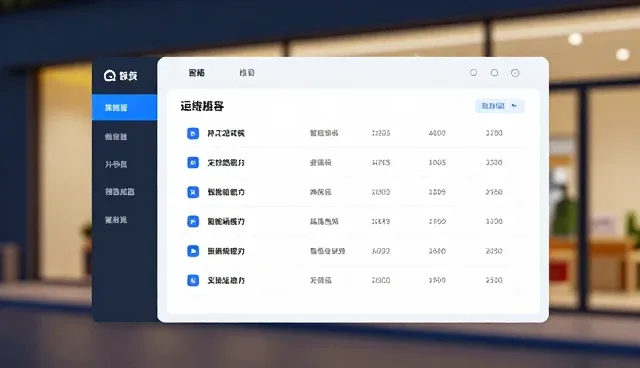Image resolution: width=640 pixels, height=368 pixels.
Task: Click the last circle icon at top right
Action: (515, 73)
